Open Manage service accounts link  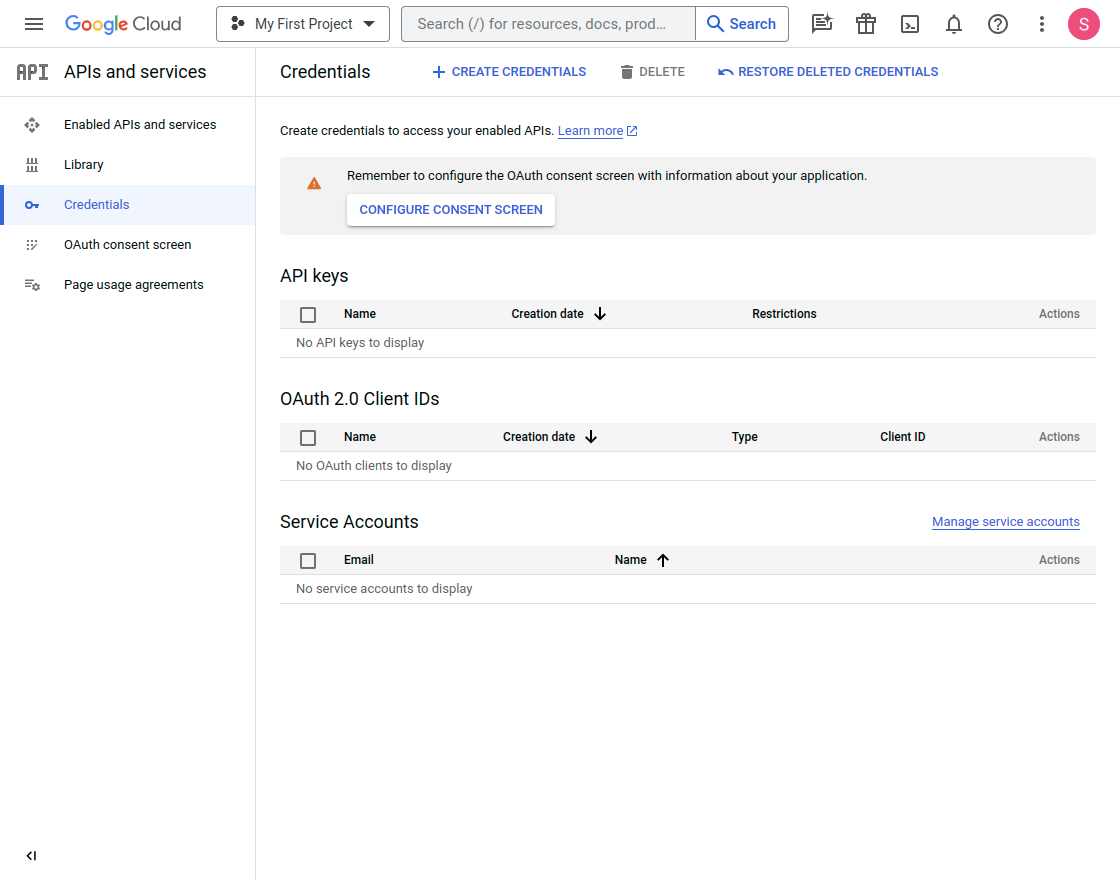pos(1006,522)
